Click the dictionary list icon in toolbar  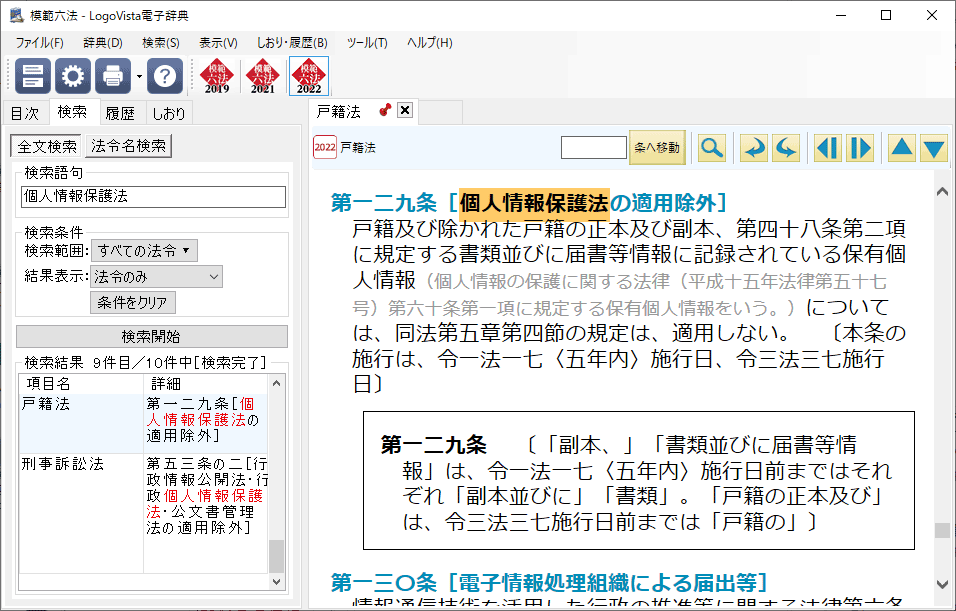point(33,76)
